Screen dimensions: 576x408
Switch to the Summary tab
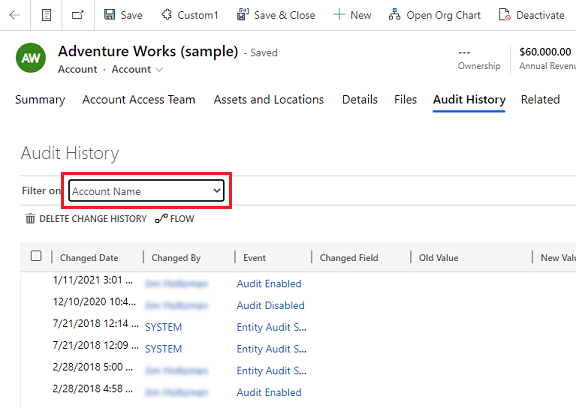click(40, 100)
